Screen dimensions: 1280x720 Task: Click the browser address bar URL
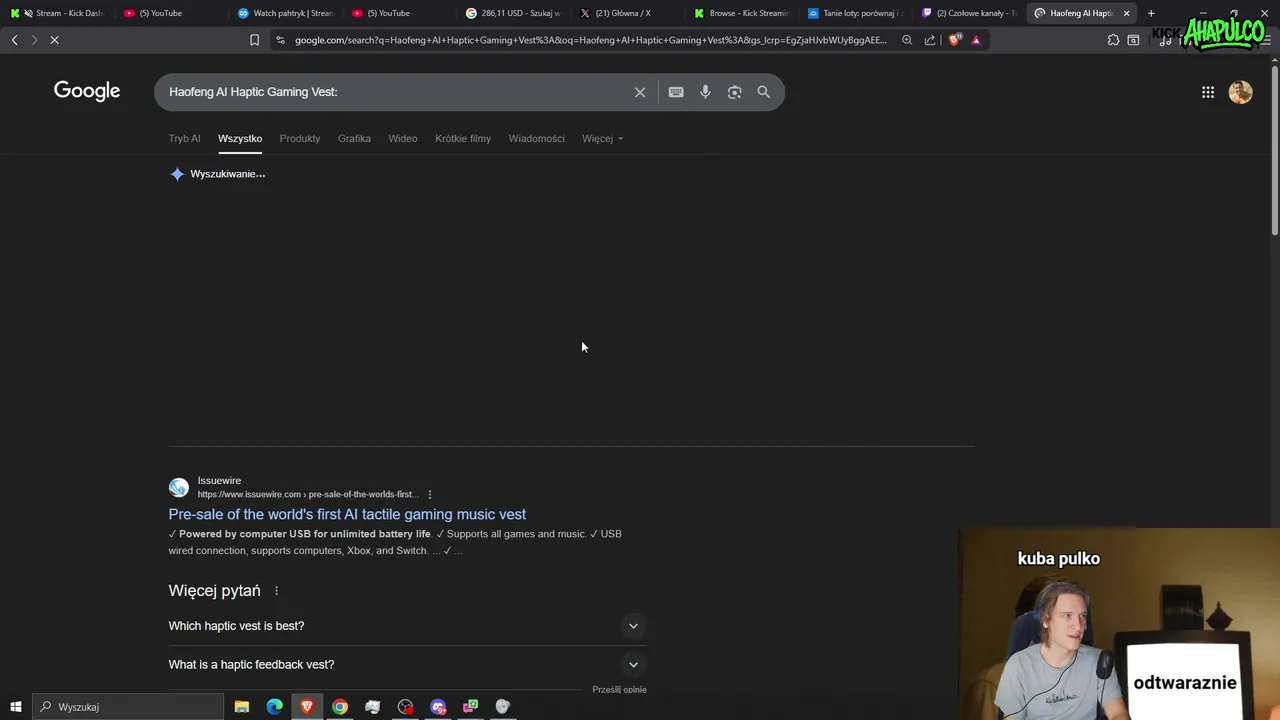590,40
